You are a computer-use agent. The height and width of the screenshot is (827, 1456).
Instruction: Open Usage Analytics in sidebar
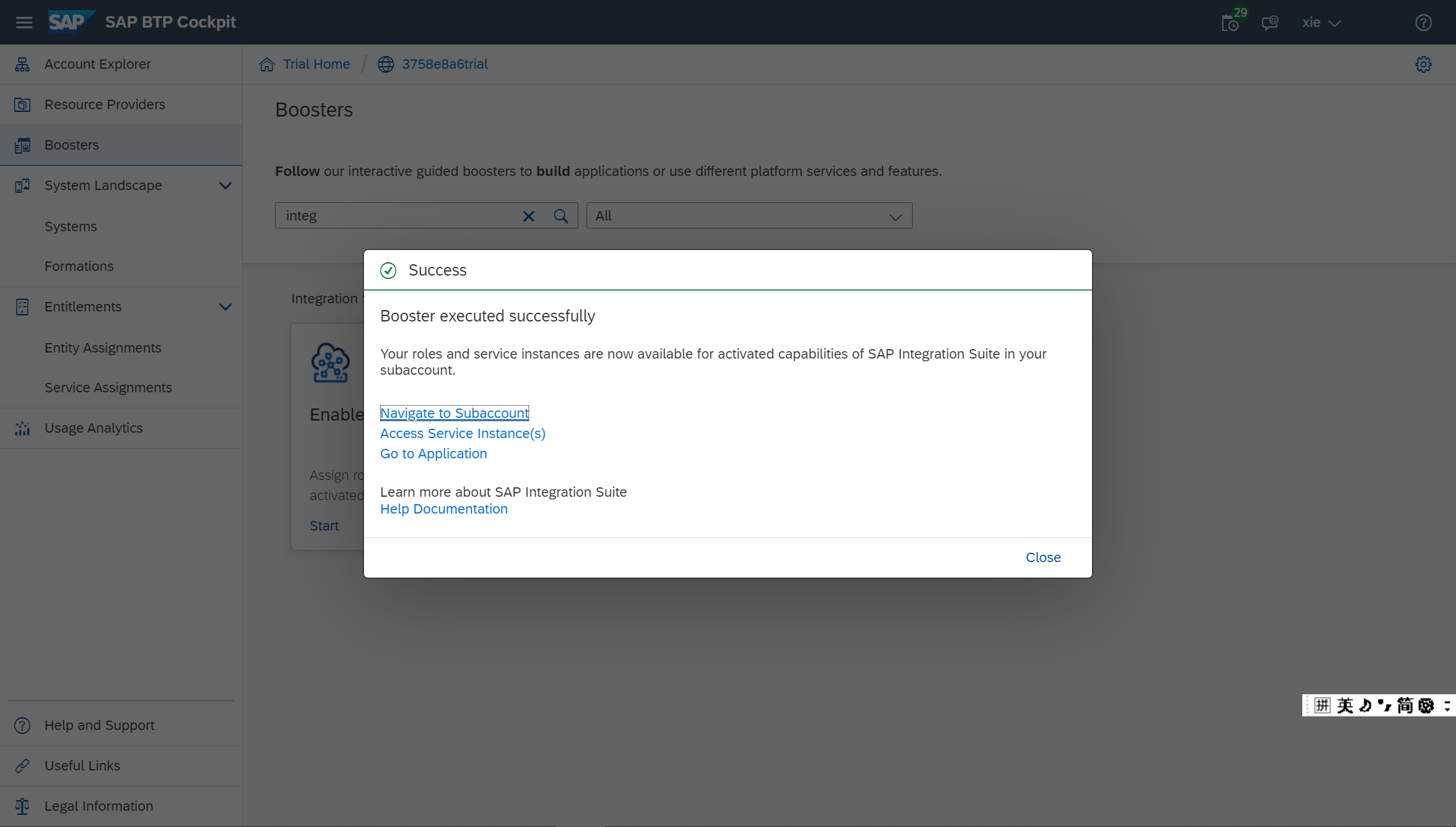[121, 429]
